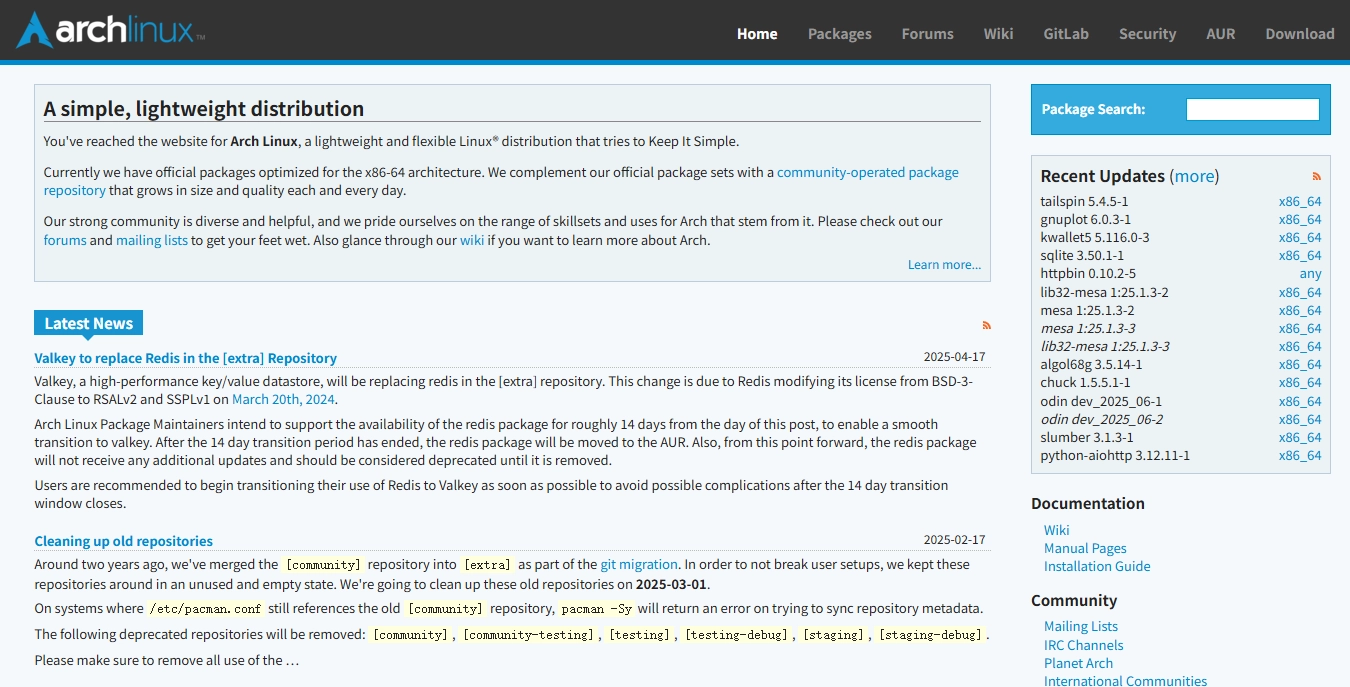
Task: Click the Arch Linux logo
Action: [110, 31]
